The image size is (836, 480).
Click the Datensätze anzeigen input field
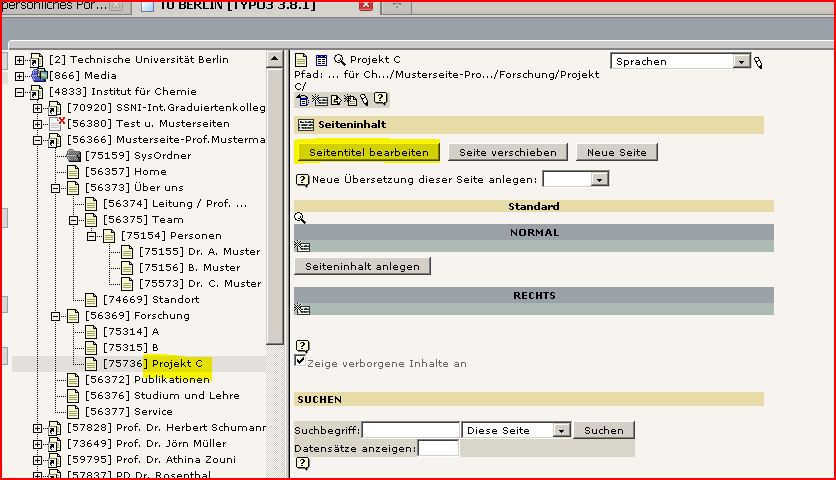tap(438, 448)
